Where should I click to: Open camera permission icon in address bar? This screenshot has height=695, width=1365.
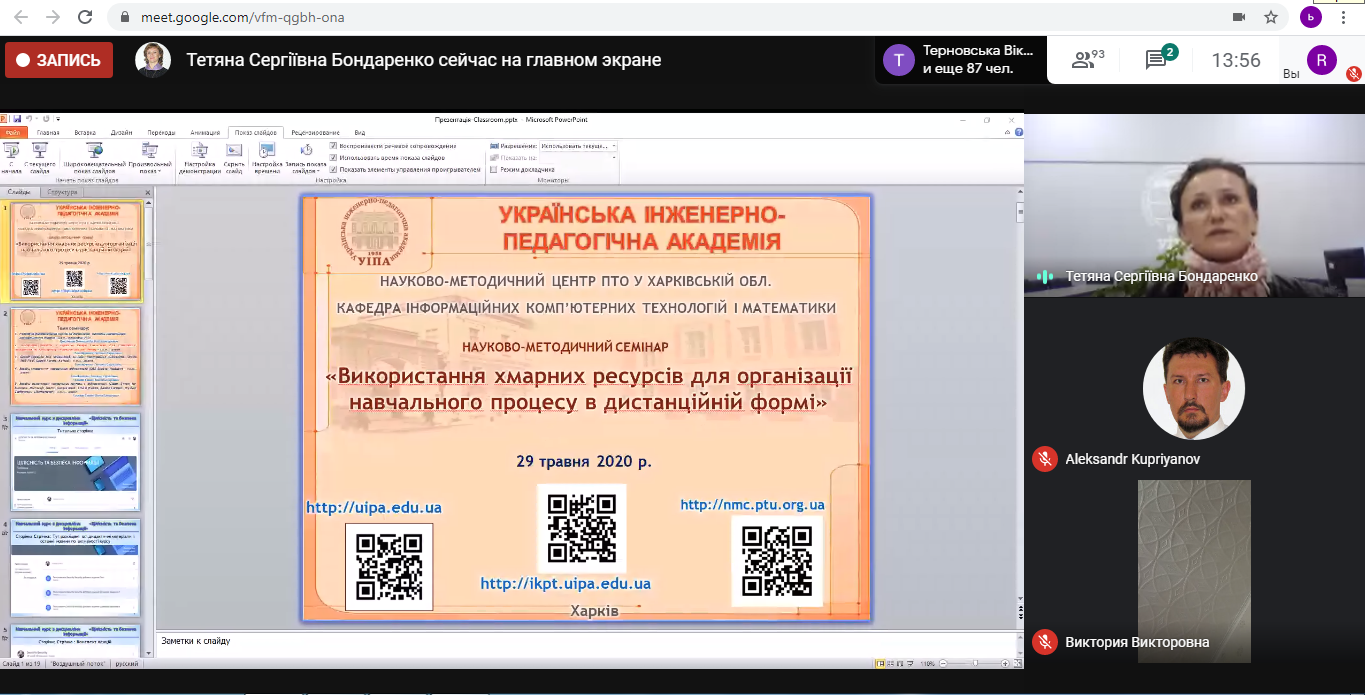click(x=1239, y=17)
